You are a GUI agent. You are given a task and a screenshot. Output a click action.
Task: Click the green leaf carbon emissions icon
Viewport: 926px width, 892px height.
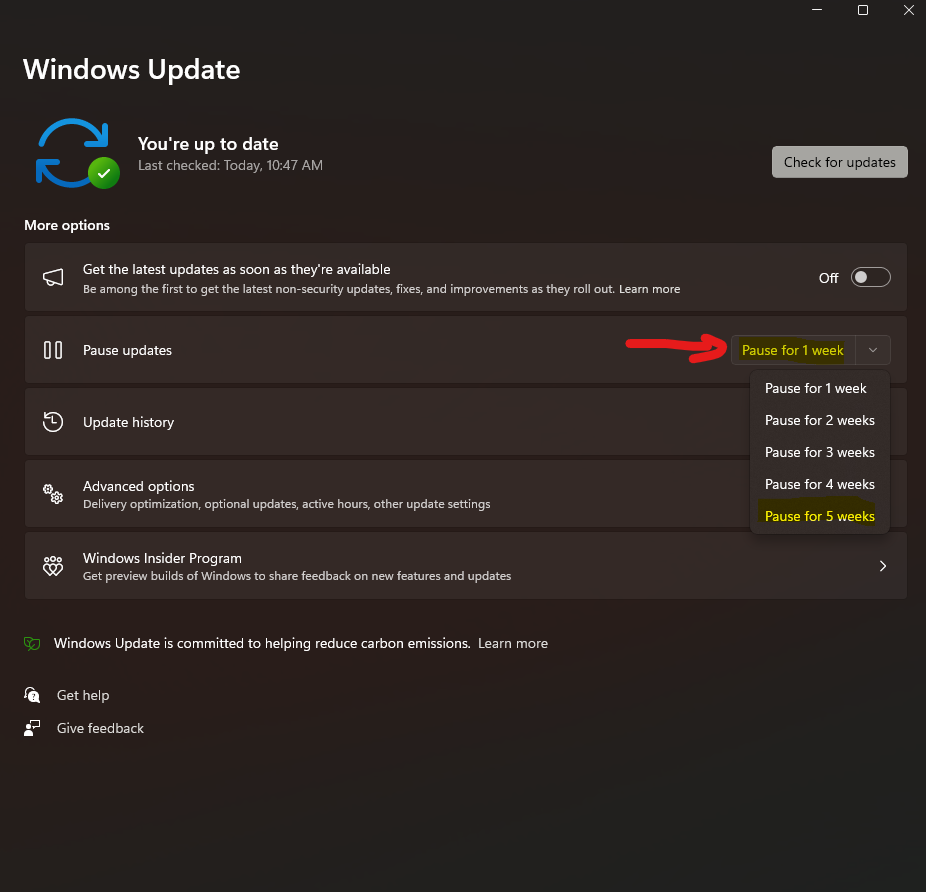coord(32,643)
